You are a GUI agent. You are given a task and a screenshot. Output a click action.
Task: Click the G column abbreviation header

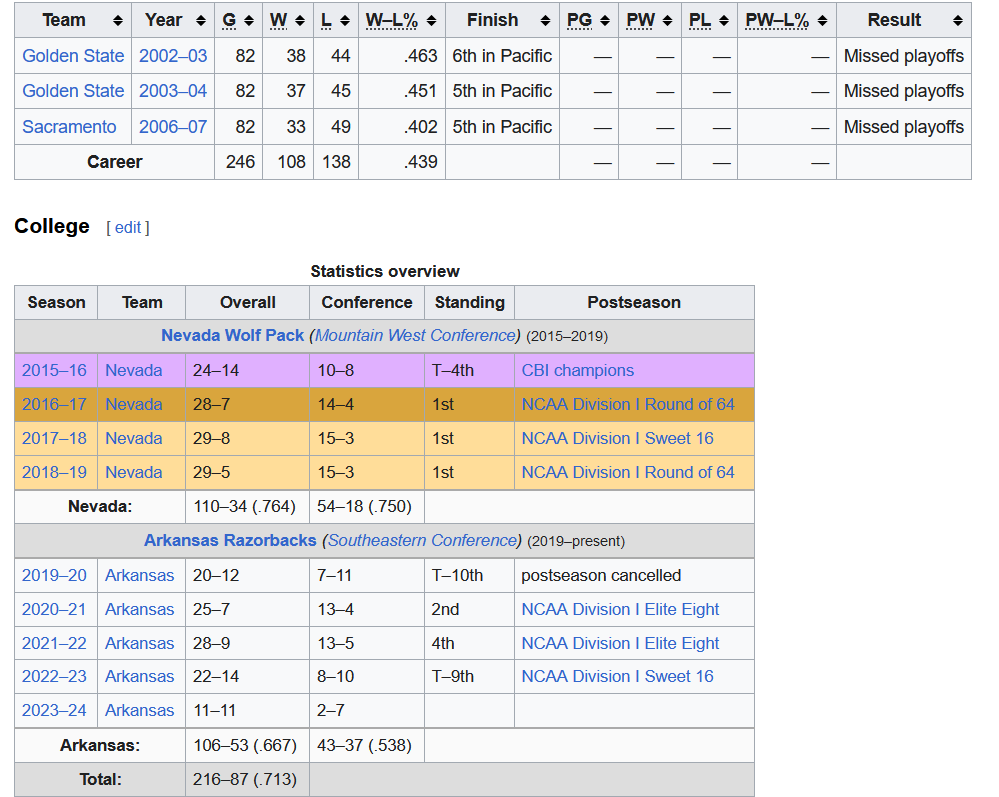[x=229, y=20]
